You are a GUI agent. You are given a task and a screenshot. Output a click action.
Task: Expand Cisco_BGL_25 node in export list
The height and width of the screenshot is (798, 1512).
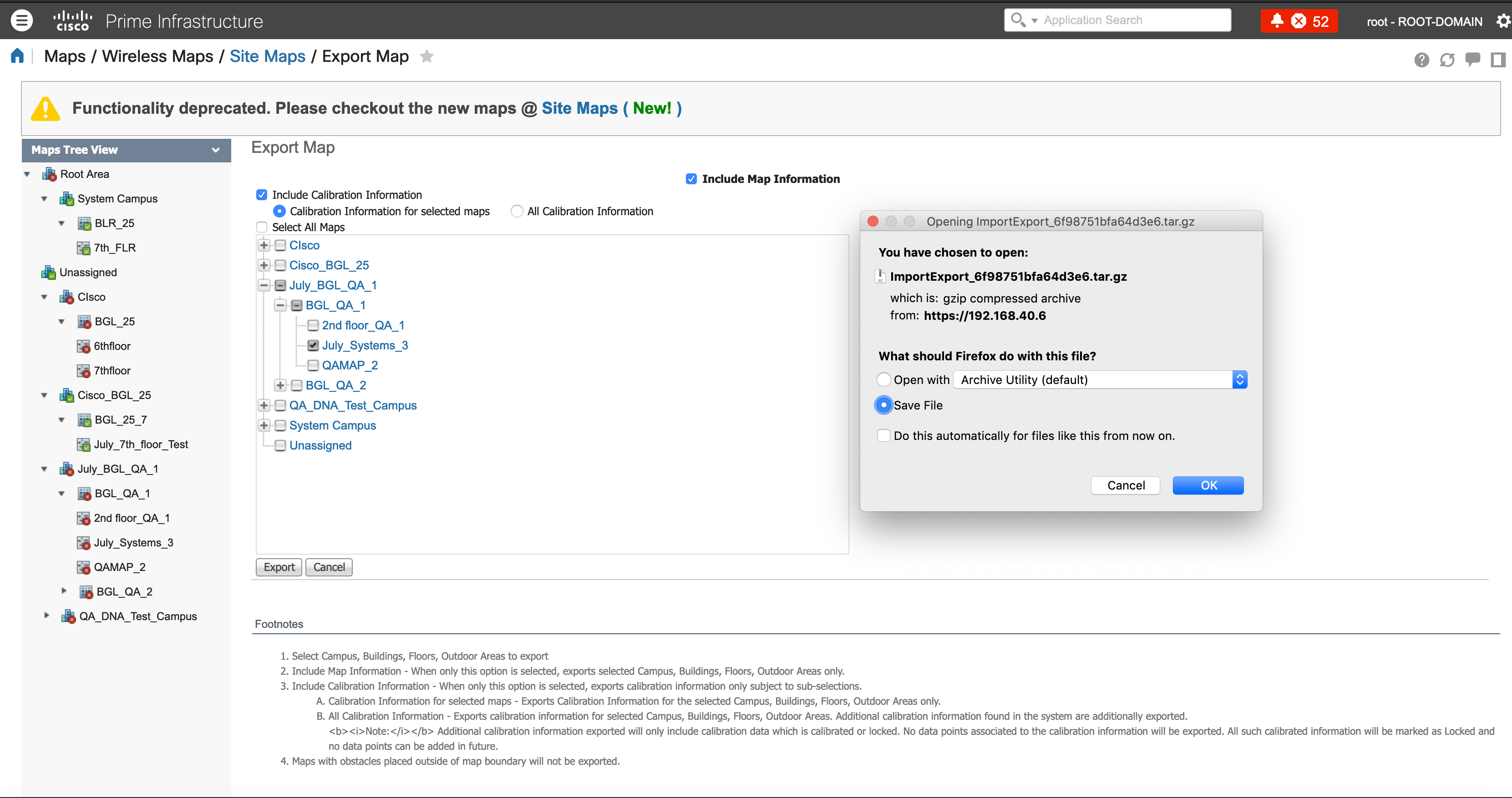[264, 265]
